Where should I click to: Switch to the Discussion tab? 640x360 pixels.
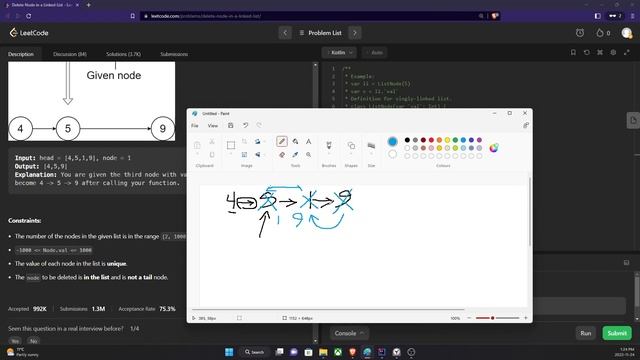point(70,54)
